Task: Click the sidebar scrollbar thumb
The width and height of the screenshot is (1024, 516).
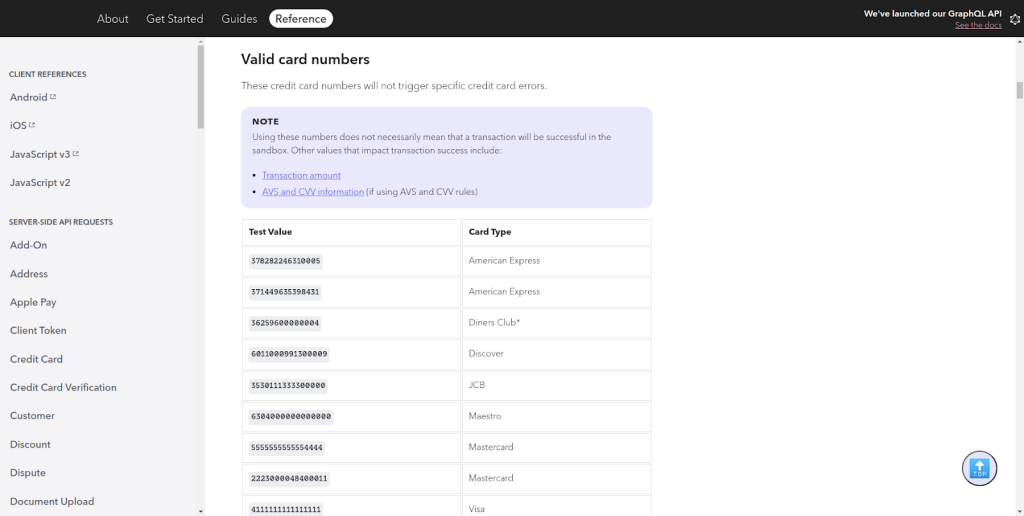Action: click(200, 85)
